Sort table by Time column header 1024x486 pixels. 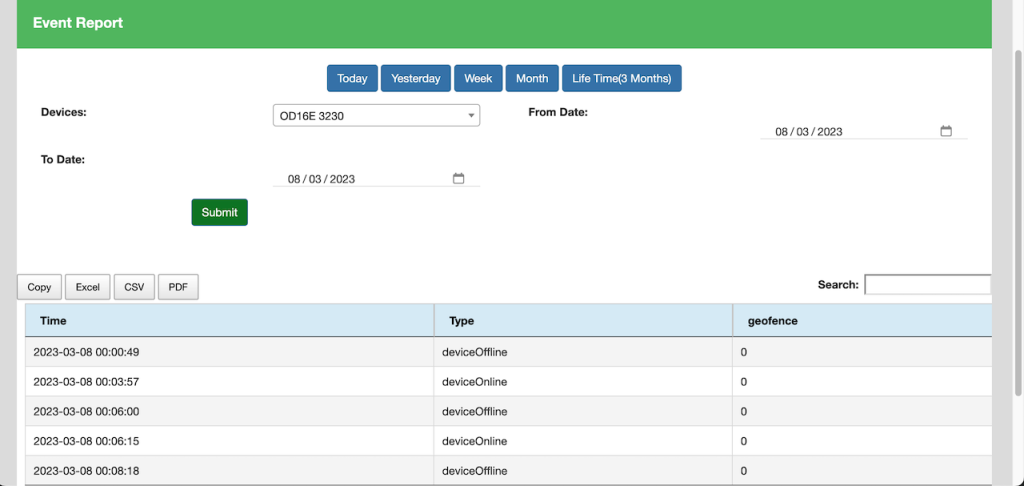point(230,321)
